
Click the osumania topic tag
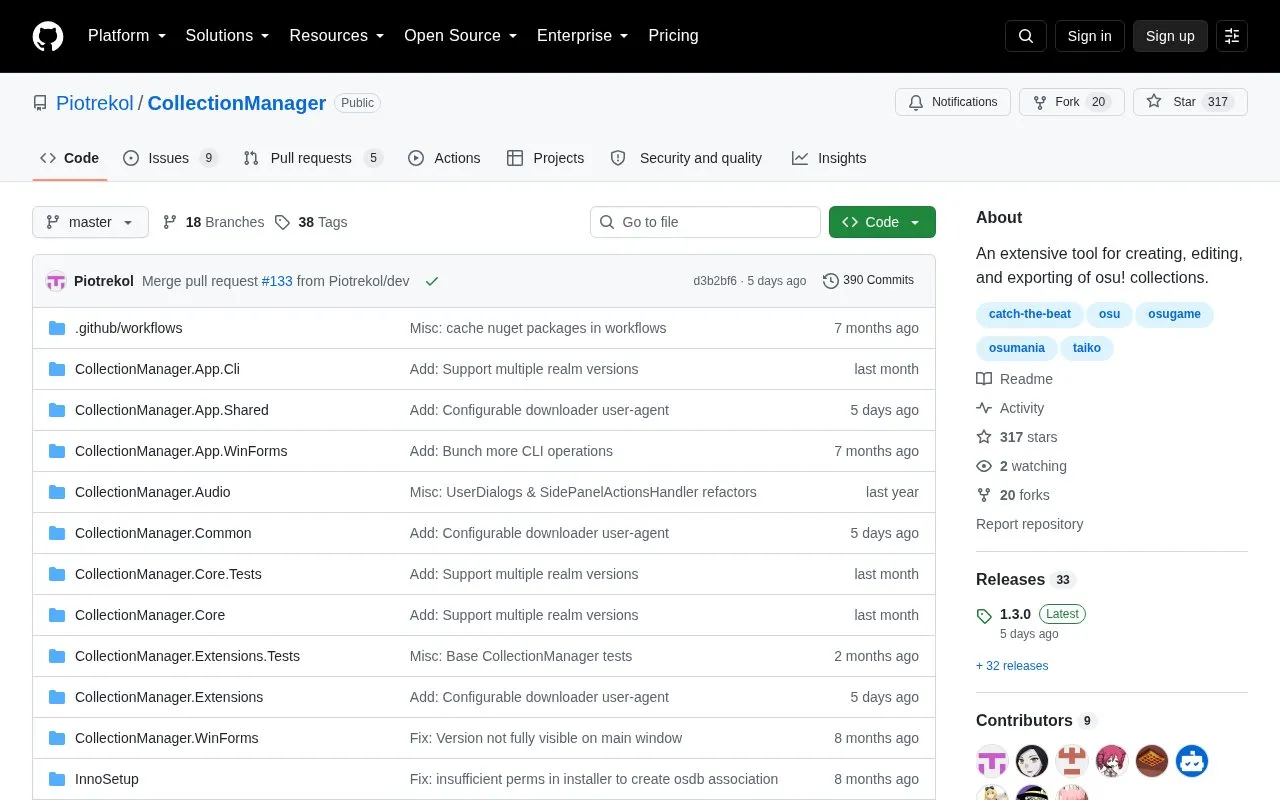coord(1017,349)
